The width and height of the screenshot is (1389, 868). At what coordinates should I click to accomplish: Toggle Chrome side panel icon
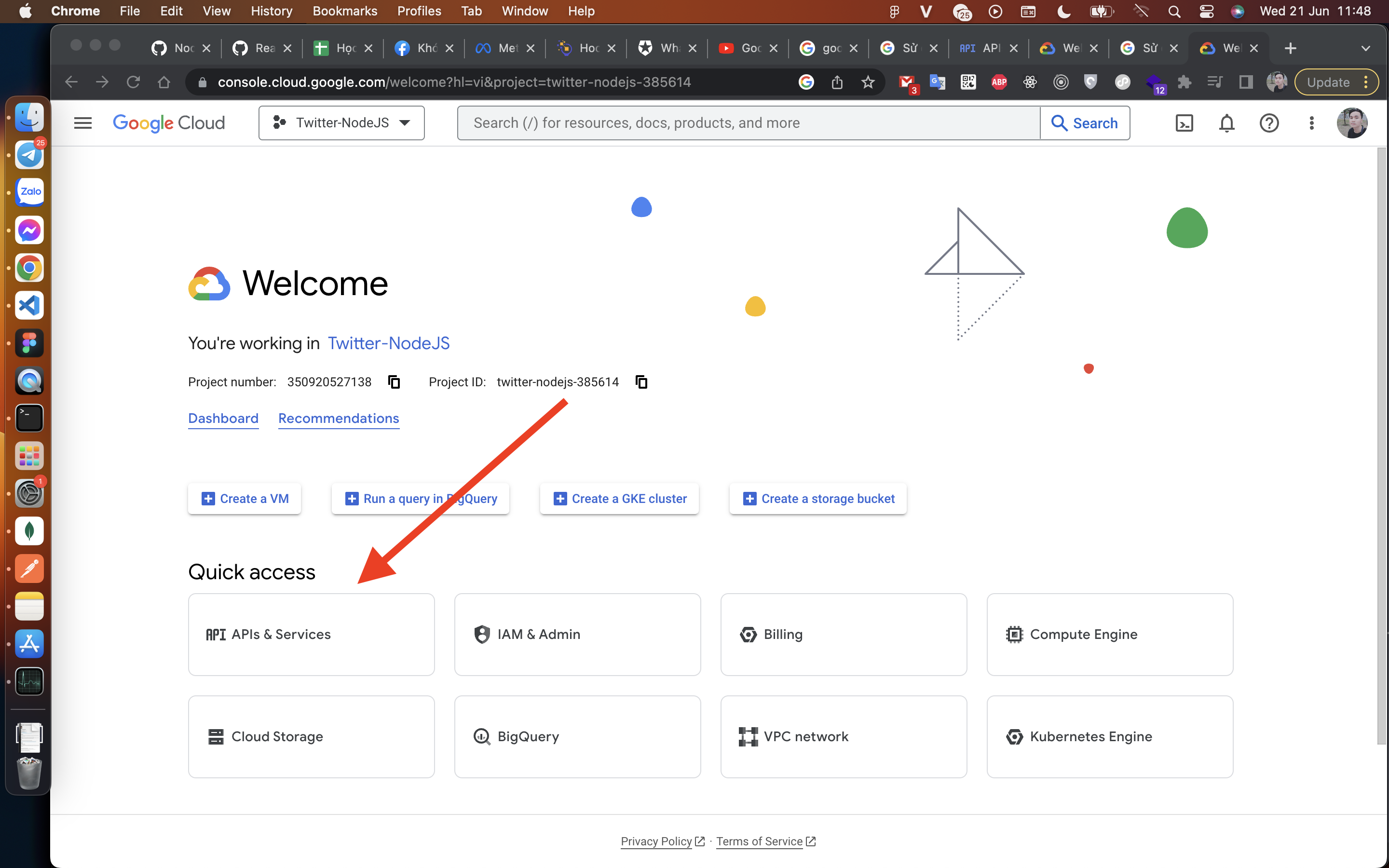1245,82
